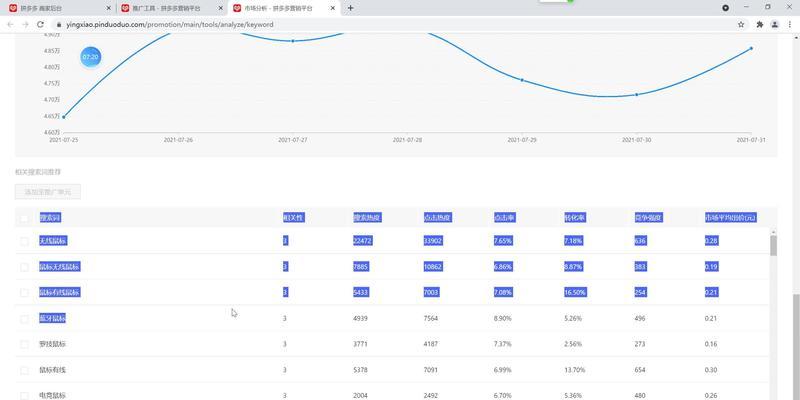Sort by the 转化率 column header
This screenshot has height=400, width=800.
(x=574, y=218)
